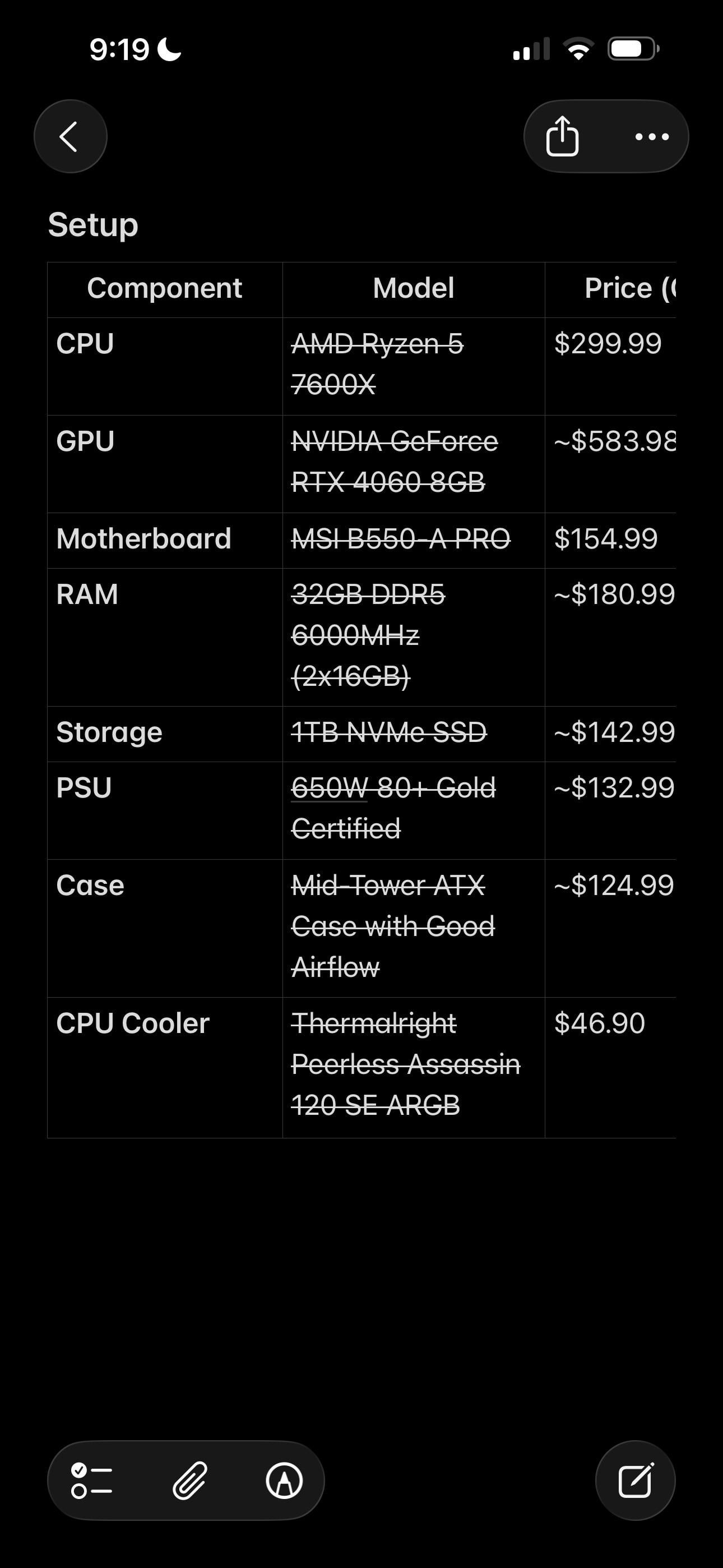
Task: Tap the $299.99 CPU price cell
Action: 608,344
